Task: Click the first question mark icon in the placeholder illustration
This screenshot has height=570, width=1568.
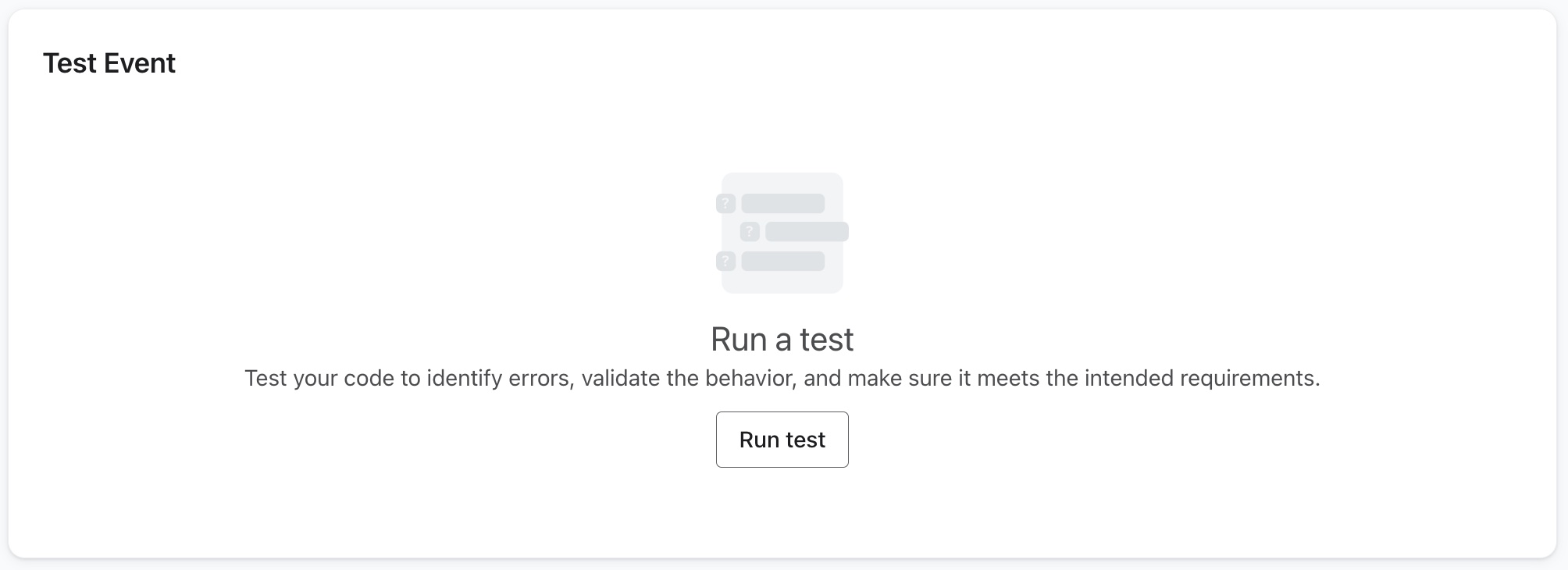Action: tap(725, 203)
